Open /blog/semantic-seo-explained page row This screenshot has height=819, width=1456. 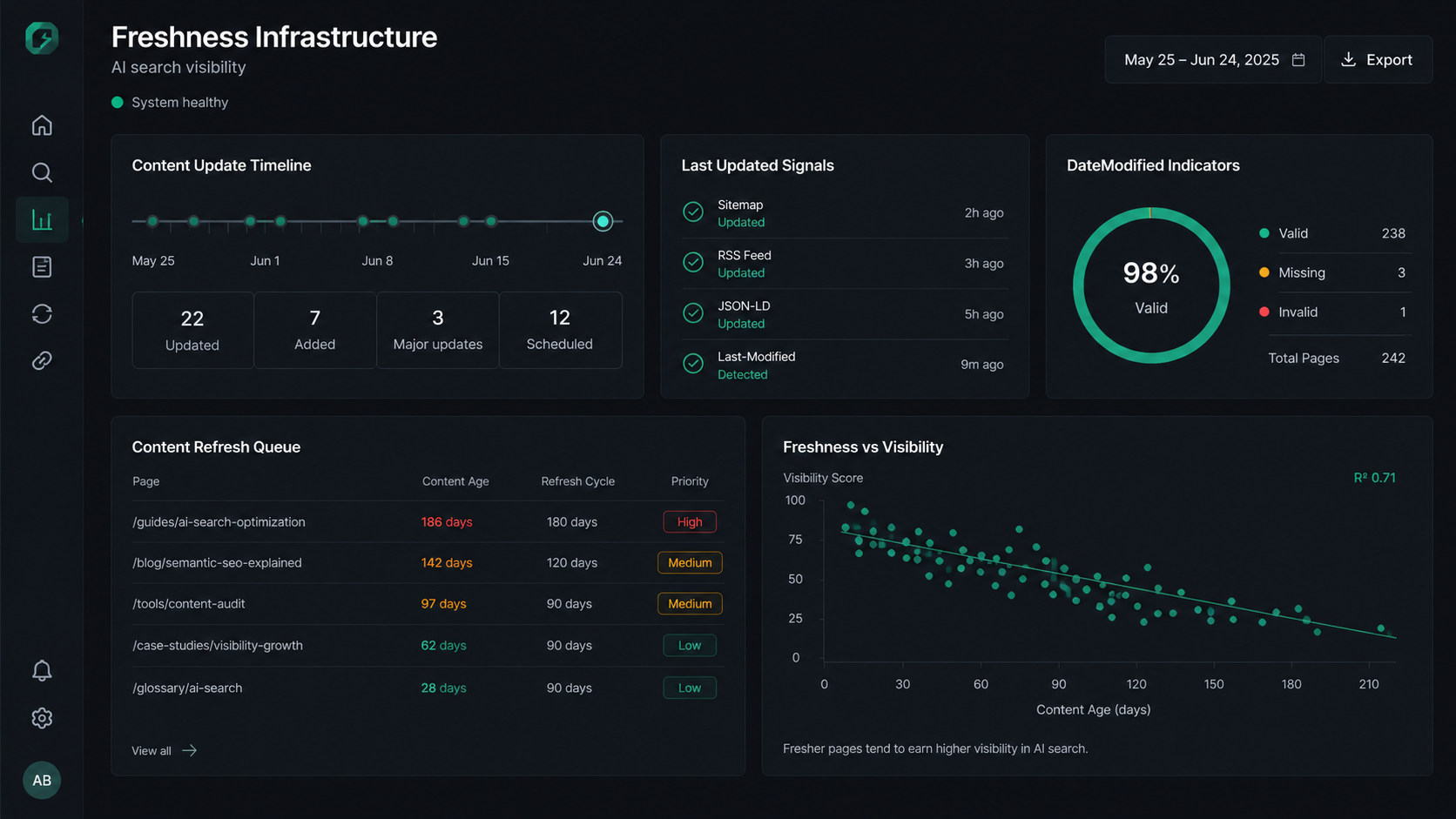tap(428, 562)
